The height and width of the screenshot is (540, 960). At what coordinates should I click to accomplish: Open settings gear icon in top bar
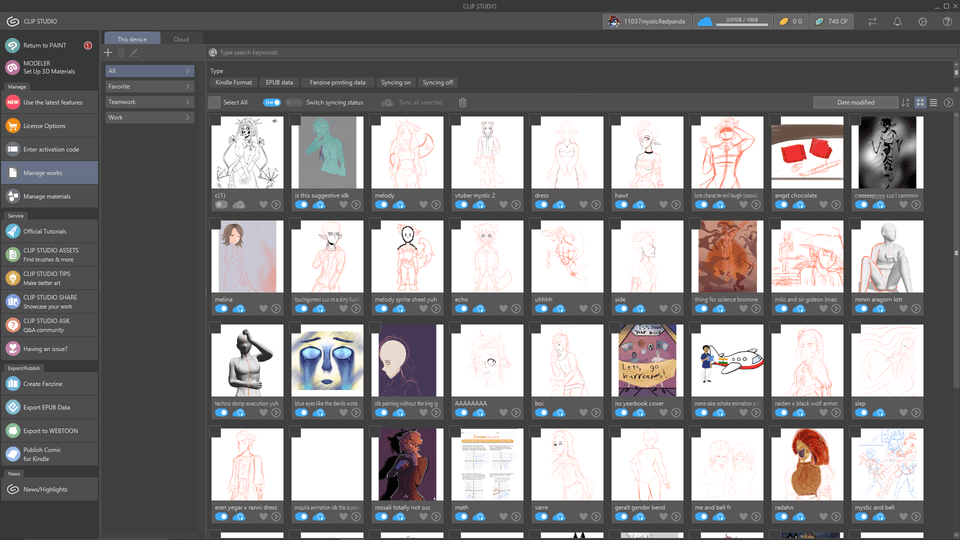tap(922, 21)
